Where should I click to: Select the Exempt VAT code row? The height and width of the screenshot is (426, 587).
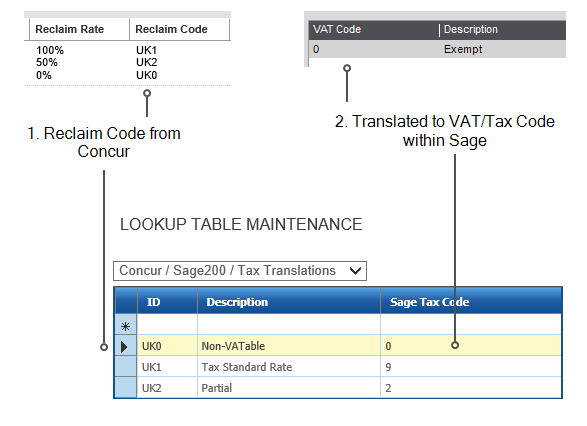(x=437, y=49)
